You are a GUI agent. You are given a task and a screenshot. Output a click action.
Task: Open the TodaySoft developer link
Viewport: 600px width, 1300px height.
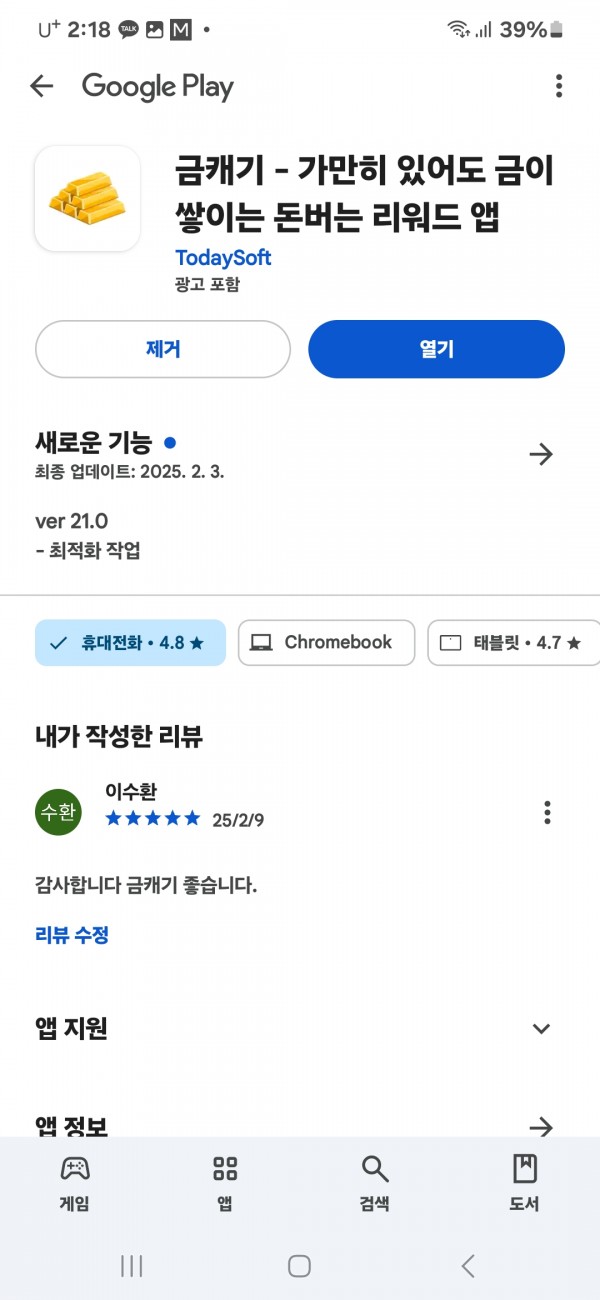[x=223, y=257]
